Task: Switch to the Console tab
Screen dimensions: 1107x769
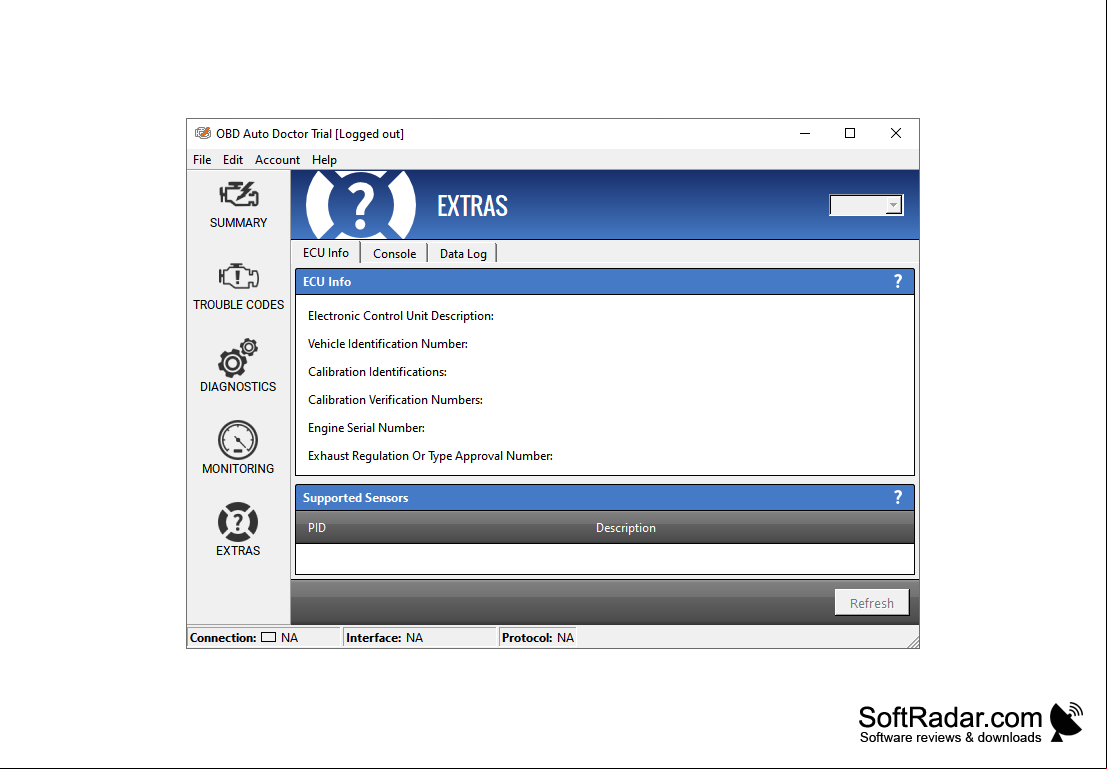Action: 395,254
